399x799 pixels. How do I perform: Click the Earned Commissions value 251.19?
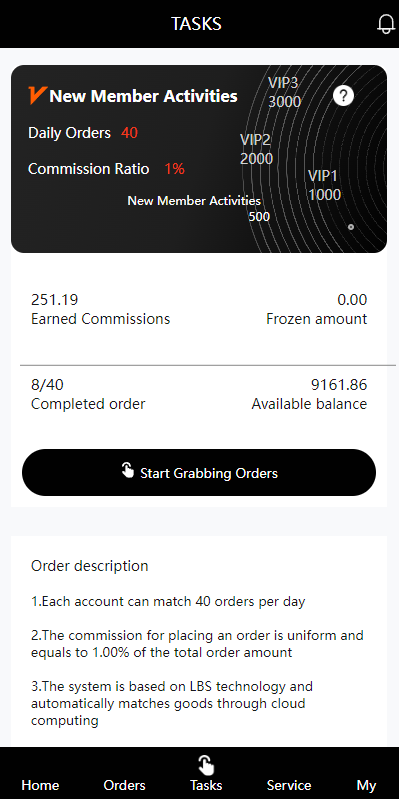[55, 300]
